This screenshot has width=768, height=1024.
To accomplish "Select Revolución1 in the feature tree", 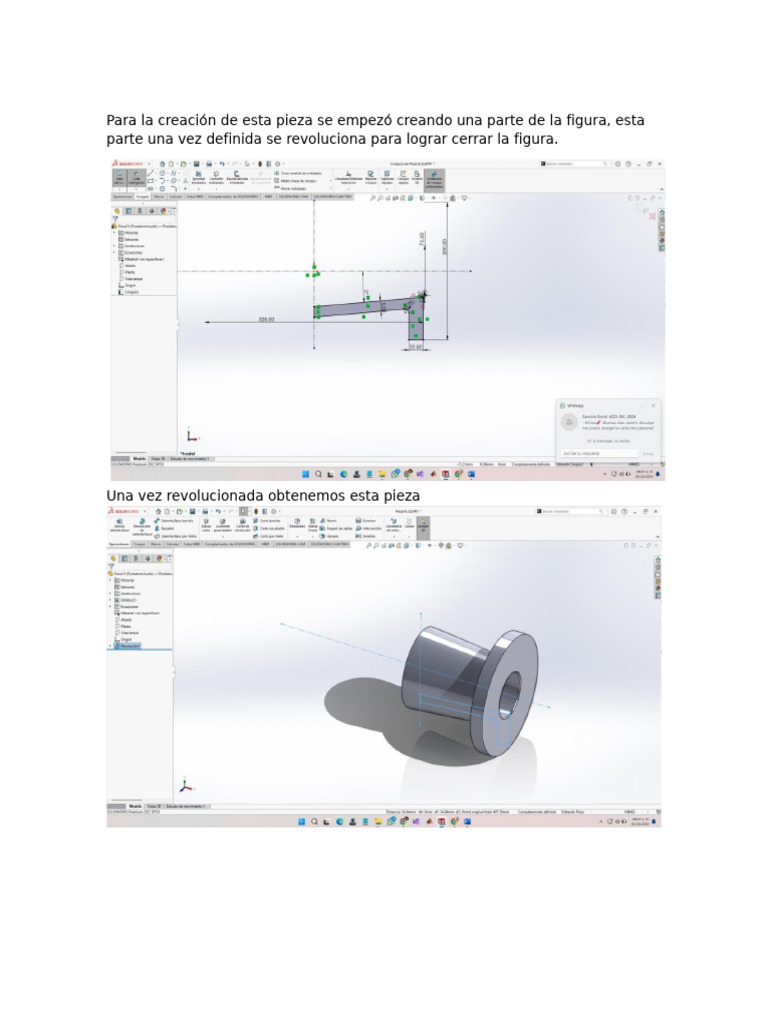I will [x=128, y=645].
